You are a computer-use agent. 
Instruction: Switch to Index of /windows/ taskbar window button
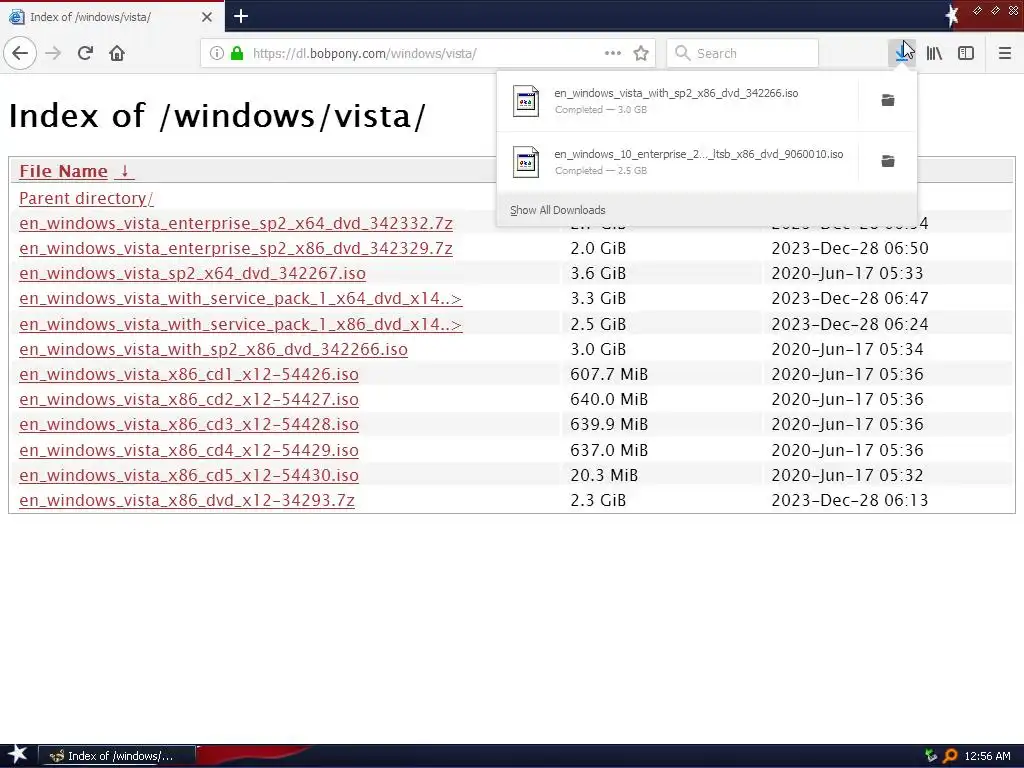[x=116, y=756]
